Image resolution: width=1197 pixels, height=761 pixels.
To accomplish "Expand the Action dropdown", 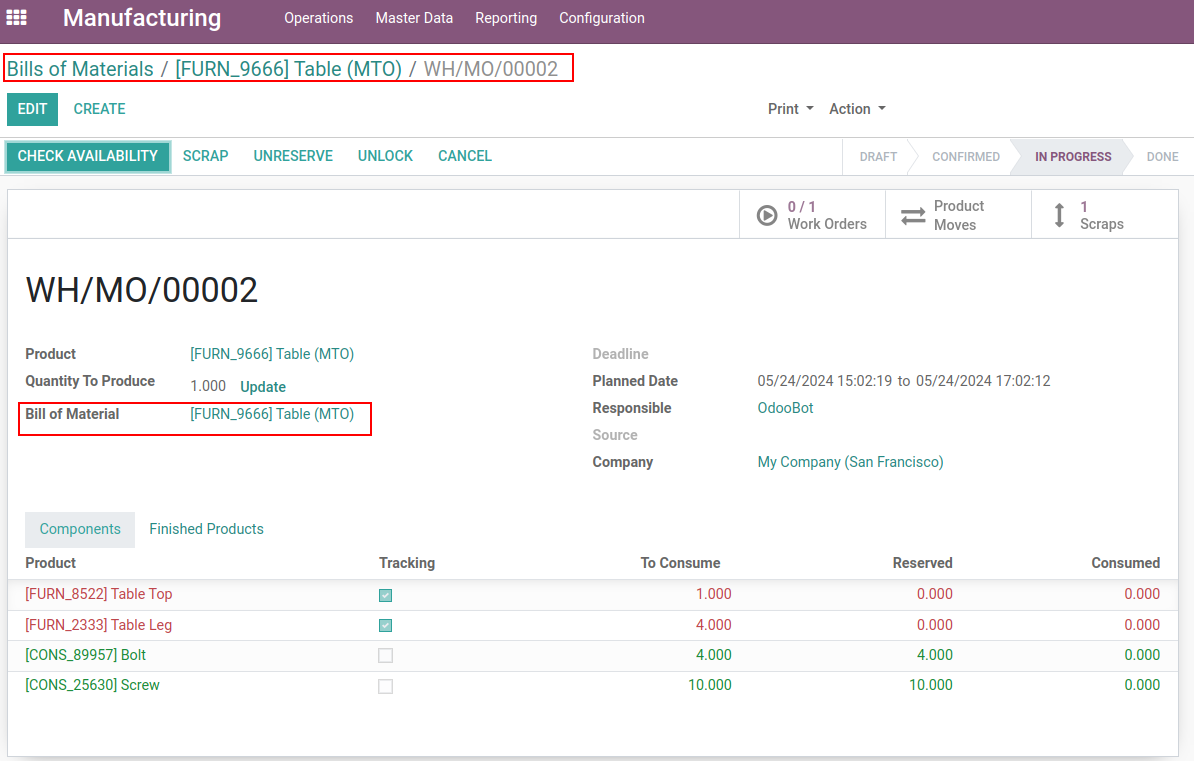I will pyautogui.click(x=857, y=109).
